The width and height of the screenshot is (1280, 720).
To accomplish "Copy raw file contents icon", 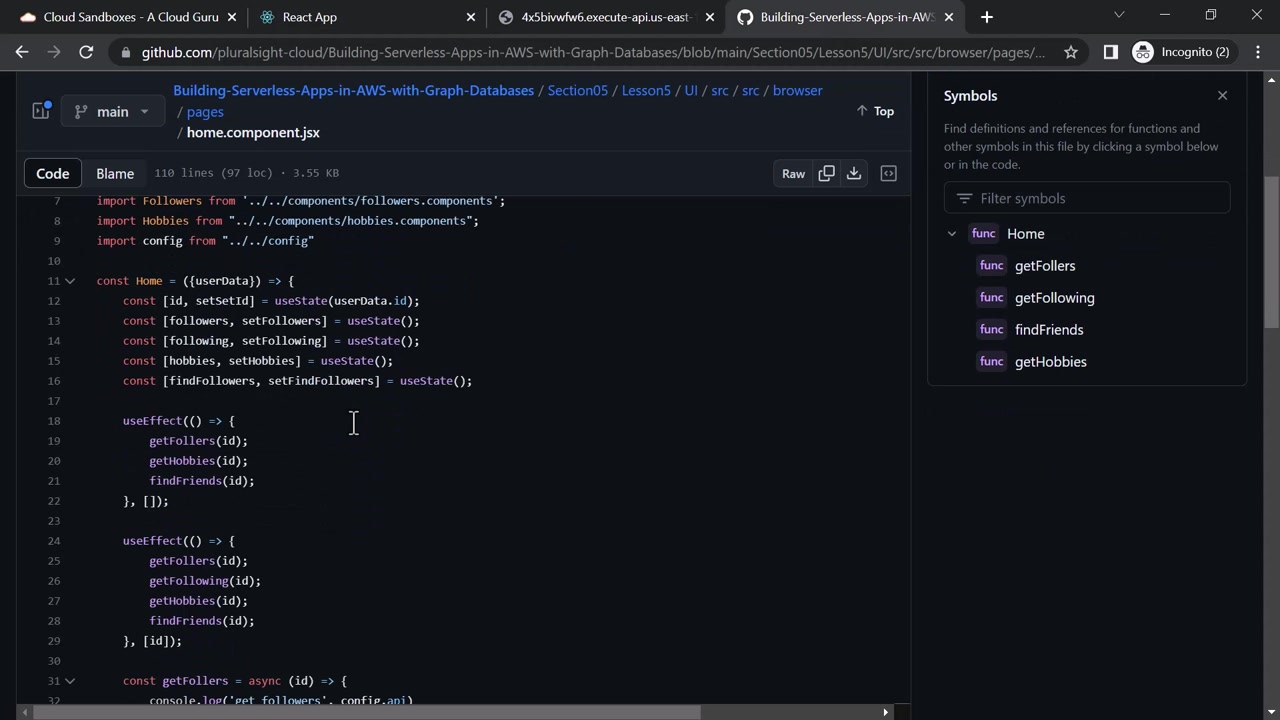I will [826, 173].
